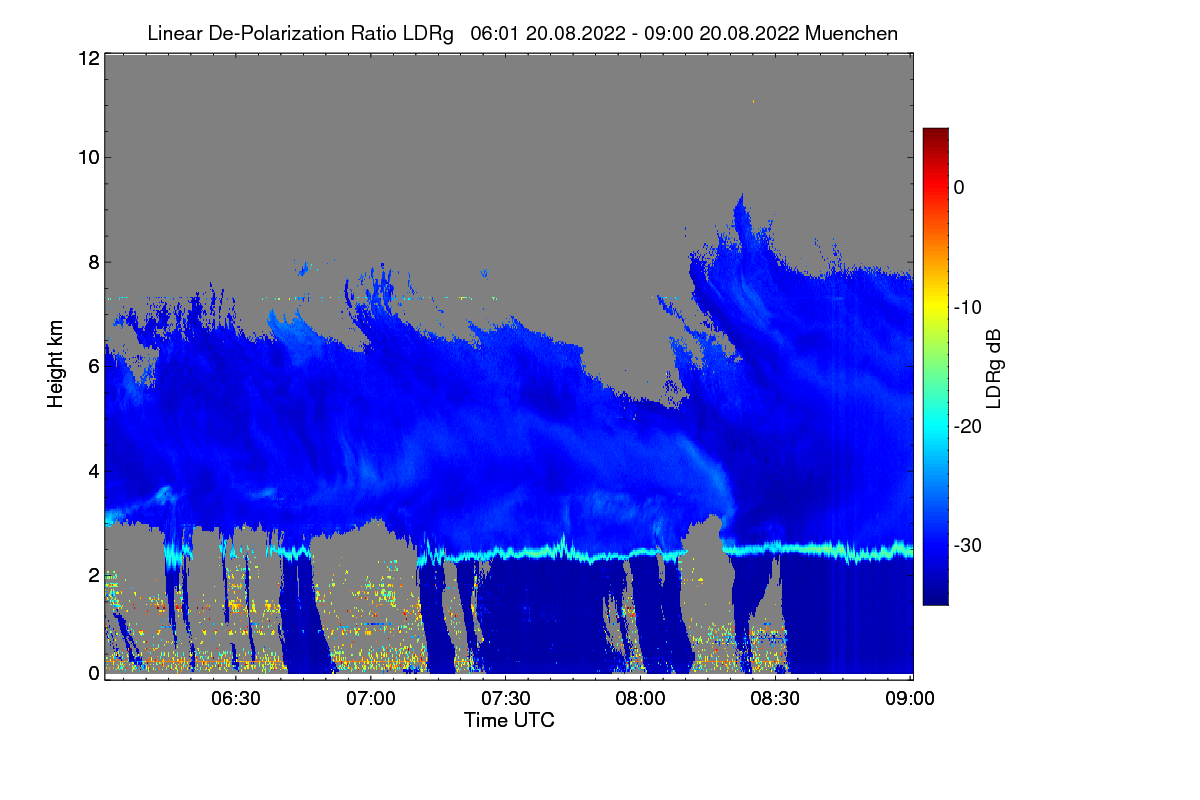
Task: Click the 'Muenchen' station name in title
Action: [x=851, y=34]
